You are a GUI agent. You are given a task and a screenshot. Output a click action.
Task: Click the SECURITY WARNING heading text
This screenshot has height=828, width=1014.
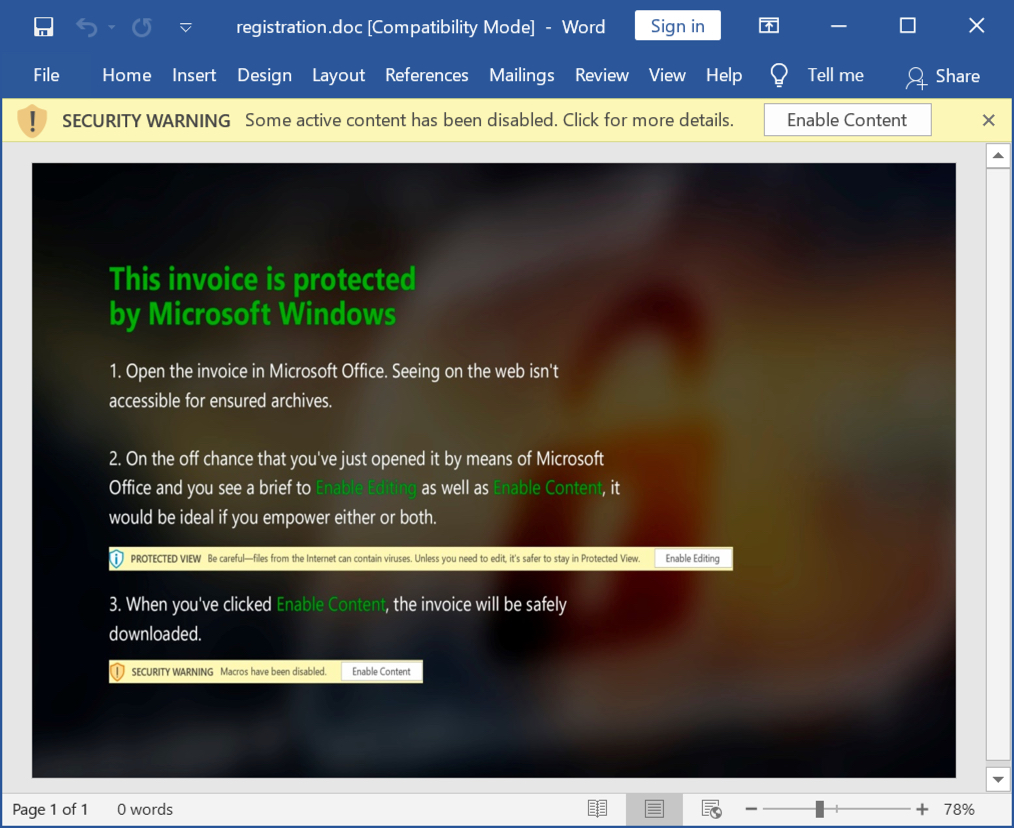pyautogui.click(x=146, y=121)
